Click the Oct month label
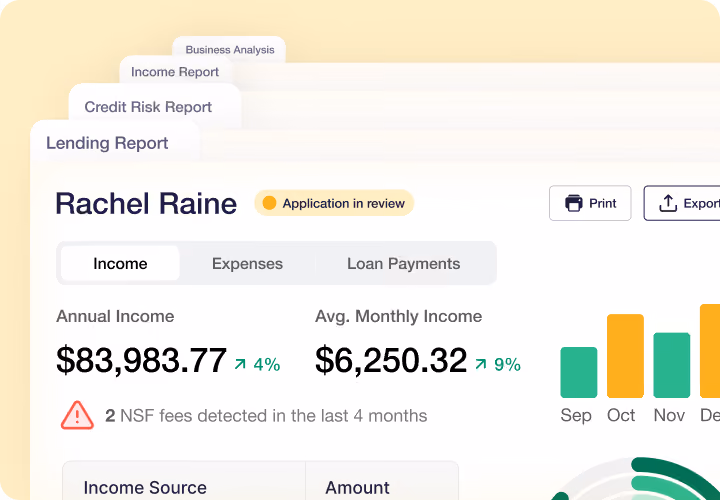 pyautogui.click(x=621, y=416)
